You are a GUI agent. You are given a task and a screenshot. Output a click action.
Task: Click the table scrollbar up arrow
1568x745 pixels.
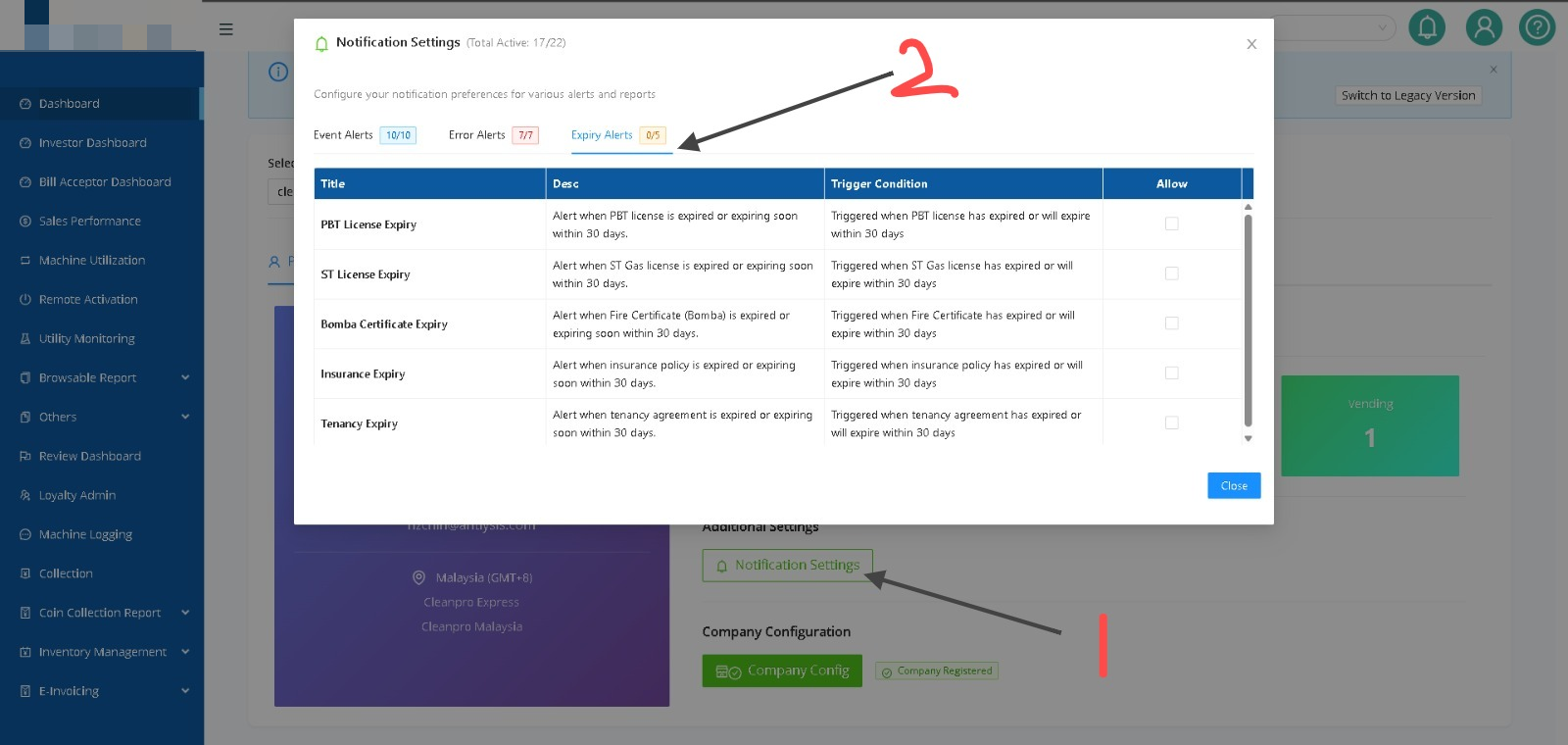pyautogui.click(x=1248, y=207)
